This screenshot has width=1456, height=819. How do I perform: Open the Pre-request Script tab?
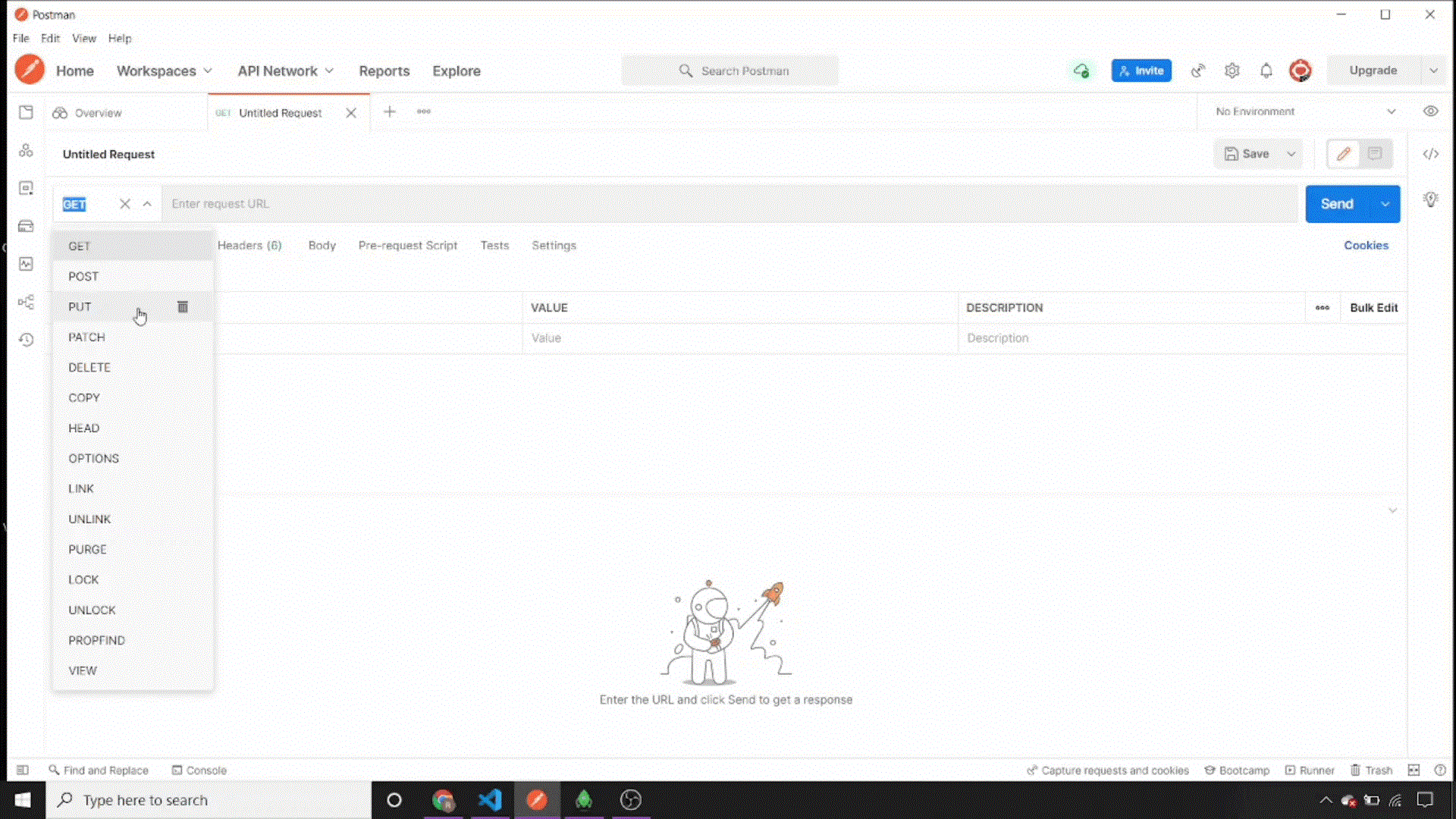407,245
